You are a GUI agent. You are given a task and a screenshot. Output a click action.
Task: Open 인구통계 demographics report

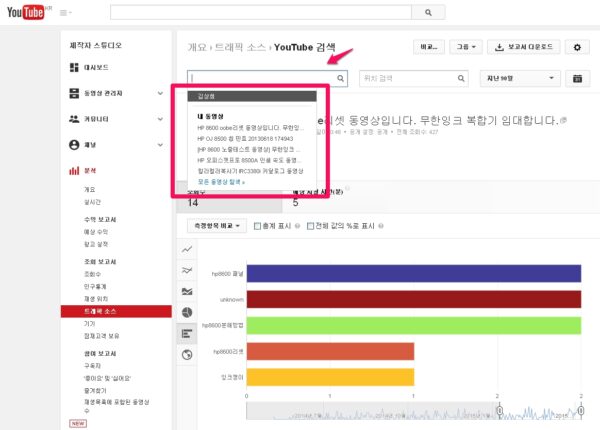coord(95,286)
